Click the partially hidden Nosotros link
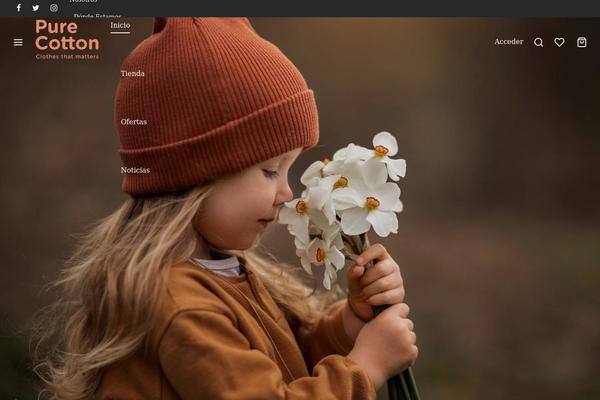 click(84, 2)
